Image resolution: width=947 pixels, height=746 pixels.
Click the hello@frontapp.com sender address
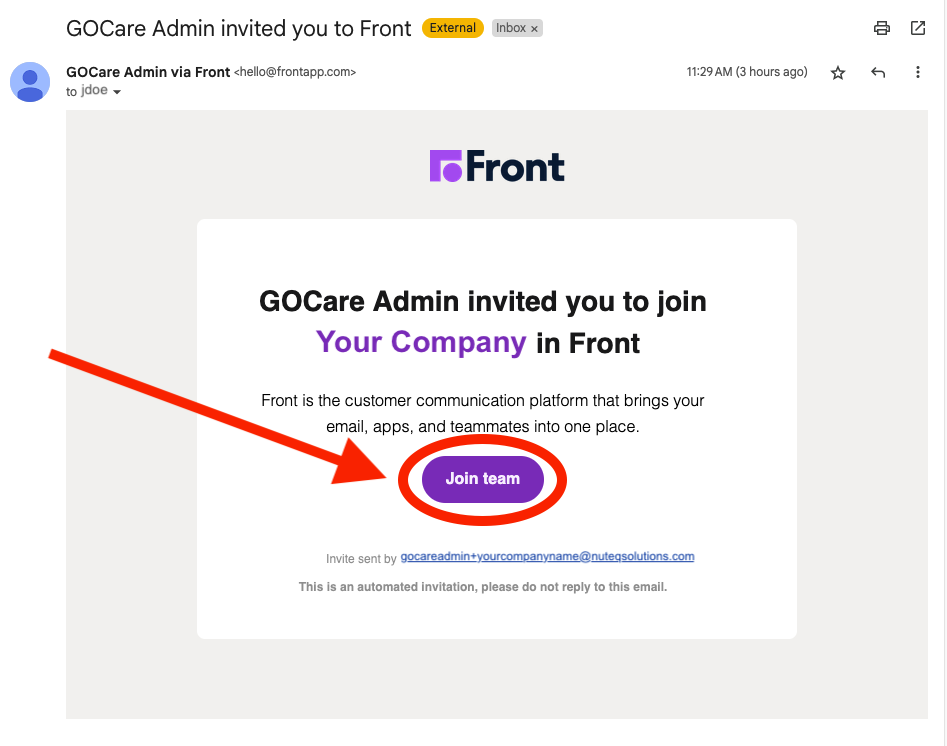coord(295,72)
